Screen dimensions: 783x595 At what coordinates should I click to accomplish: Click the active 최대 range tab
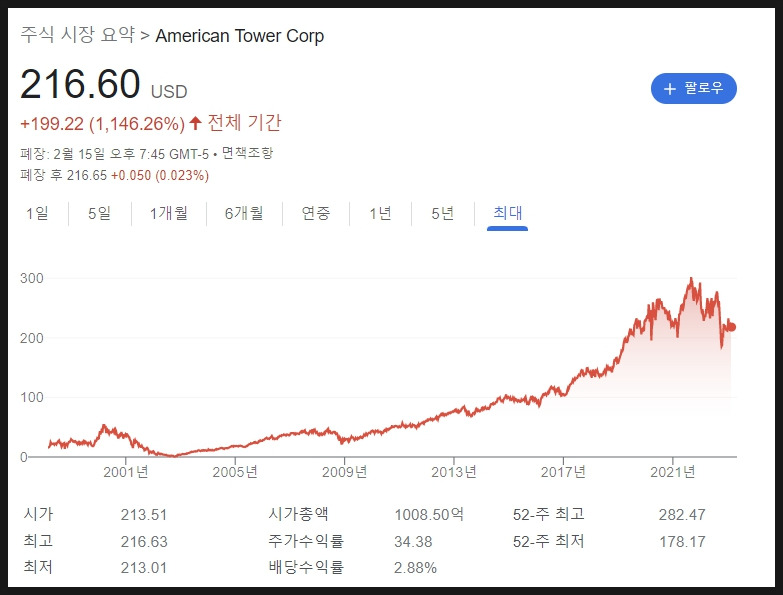[x=507, y=213]
